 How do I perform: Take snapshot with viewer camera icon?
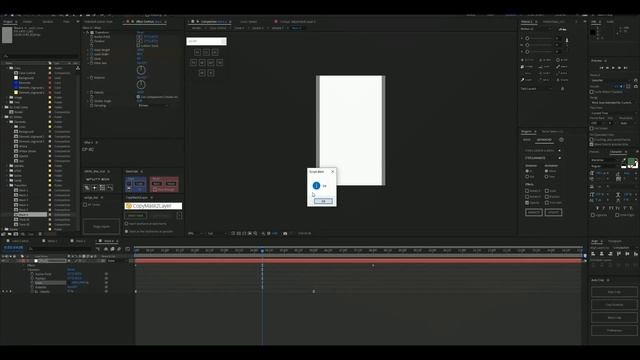tap(285, 233)
